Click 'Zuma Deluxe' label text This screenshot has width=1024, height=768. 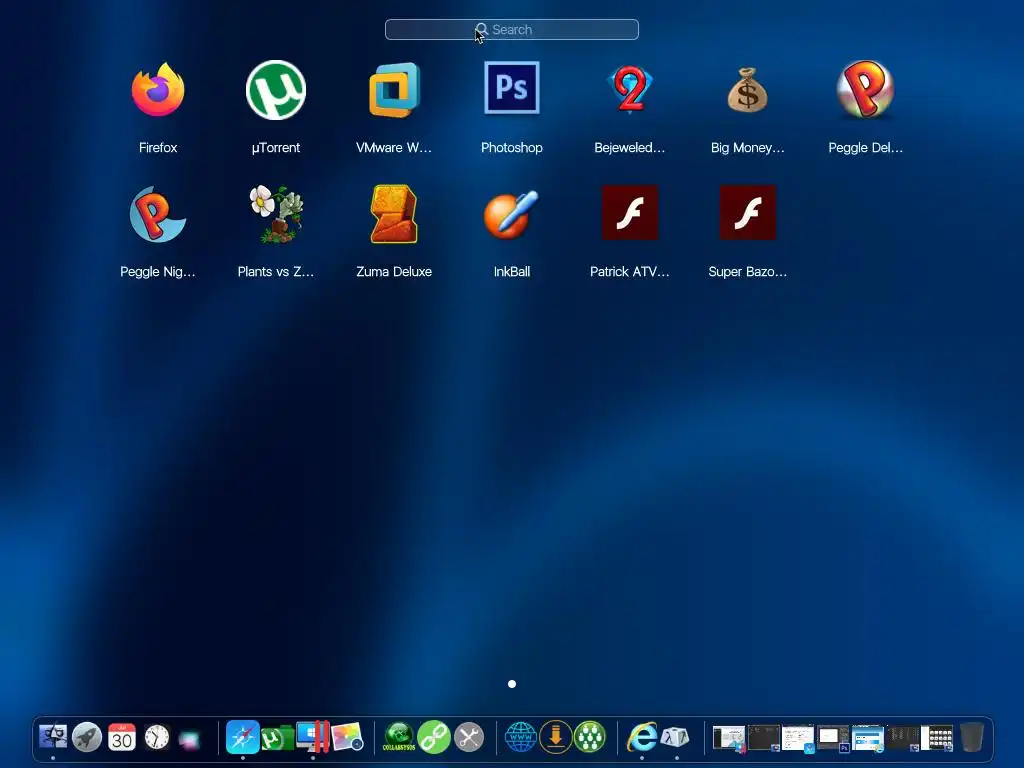[x=394, y=272]
